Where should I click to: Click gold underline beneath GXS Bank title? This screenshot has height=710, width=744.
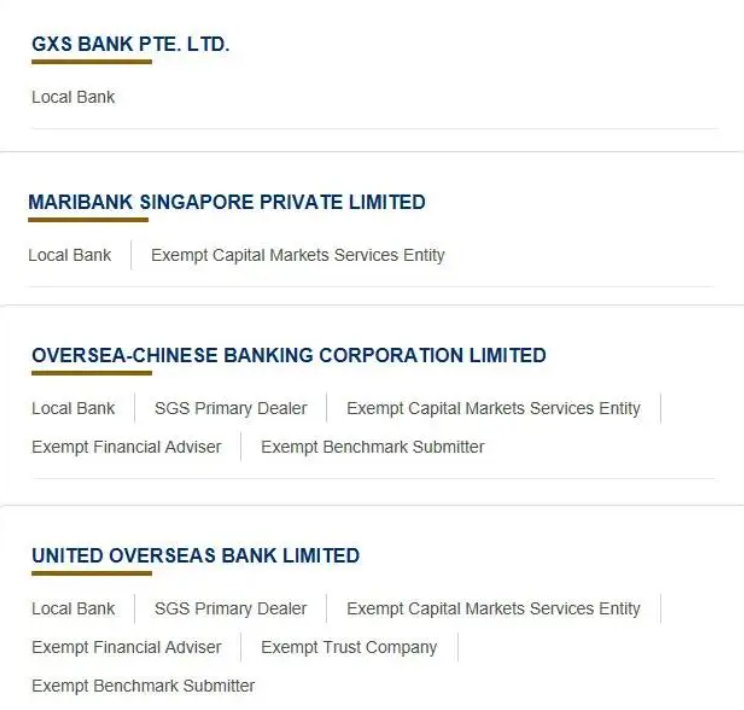coord(91,62)
